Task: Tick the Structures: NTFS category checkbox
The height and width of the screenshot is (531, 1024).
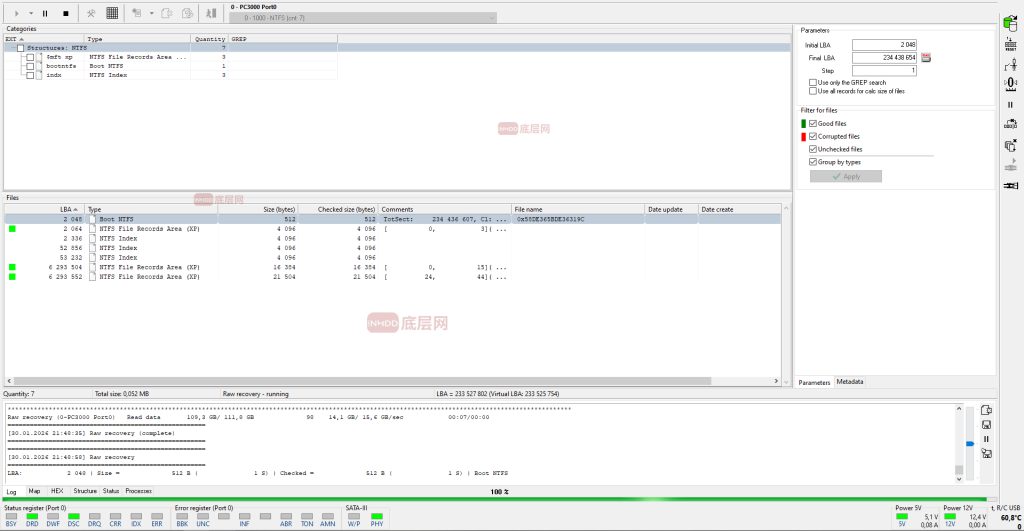Action: click(x=21, y=48)
